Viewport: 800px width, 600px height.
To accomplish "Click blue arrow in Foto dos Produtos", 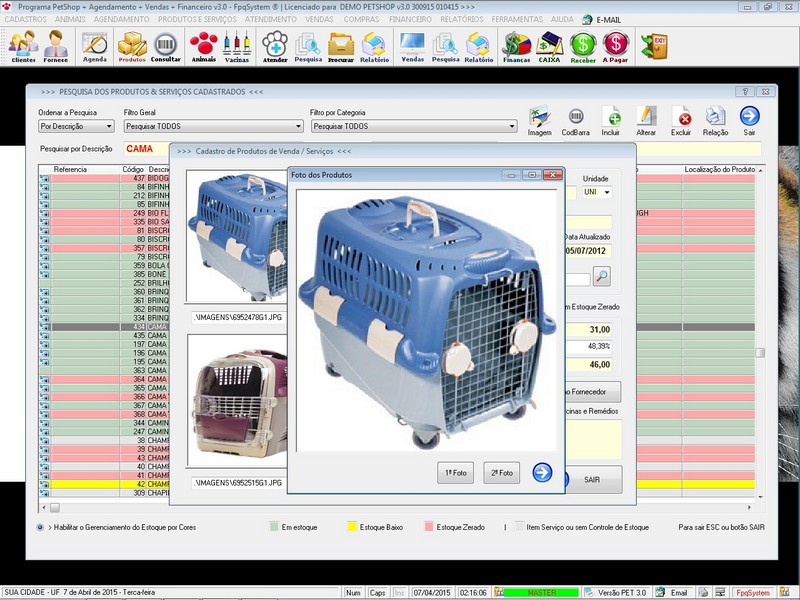I will (x=542, y=472).
